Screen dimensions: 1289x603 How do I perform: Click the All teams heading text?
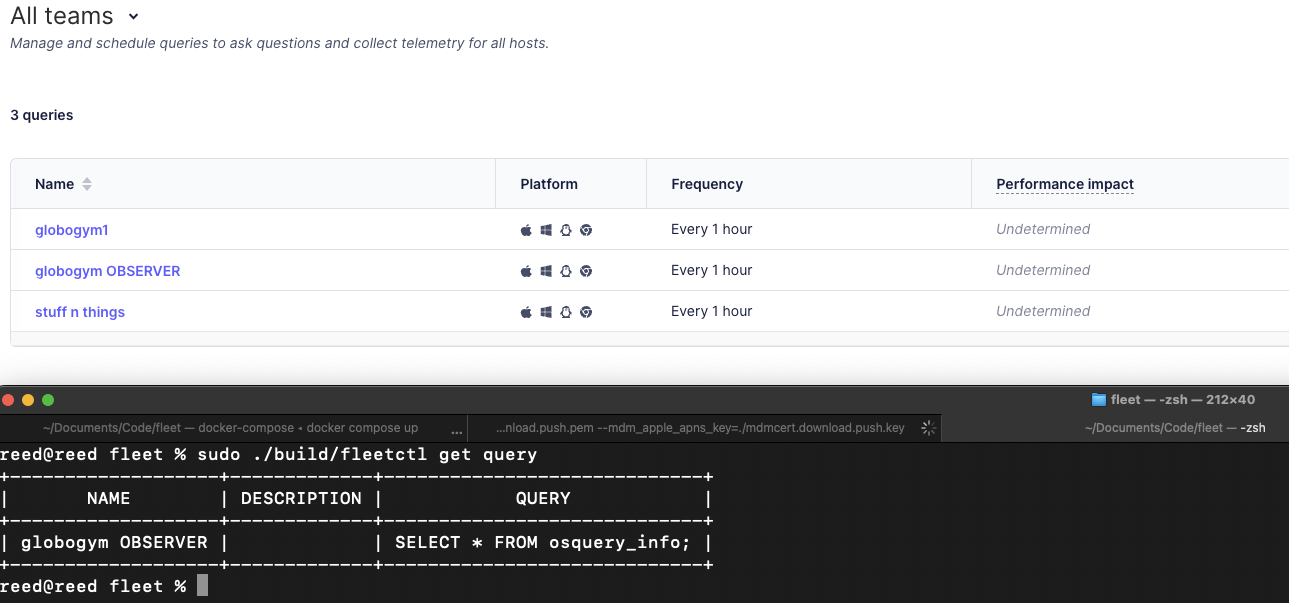coord(62,16)
